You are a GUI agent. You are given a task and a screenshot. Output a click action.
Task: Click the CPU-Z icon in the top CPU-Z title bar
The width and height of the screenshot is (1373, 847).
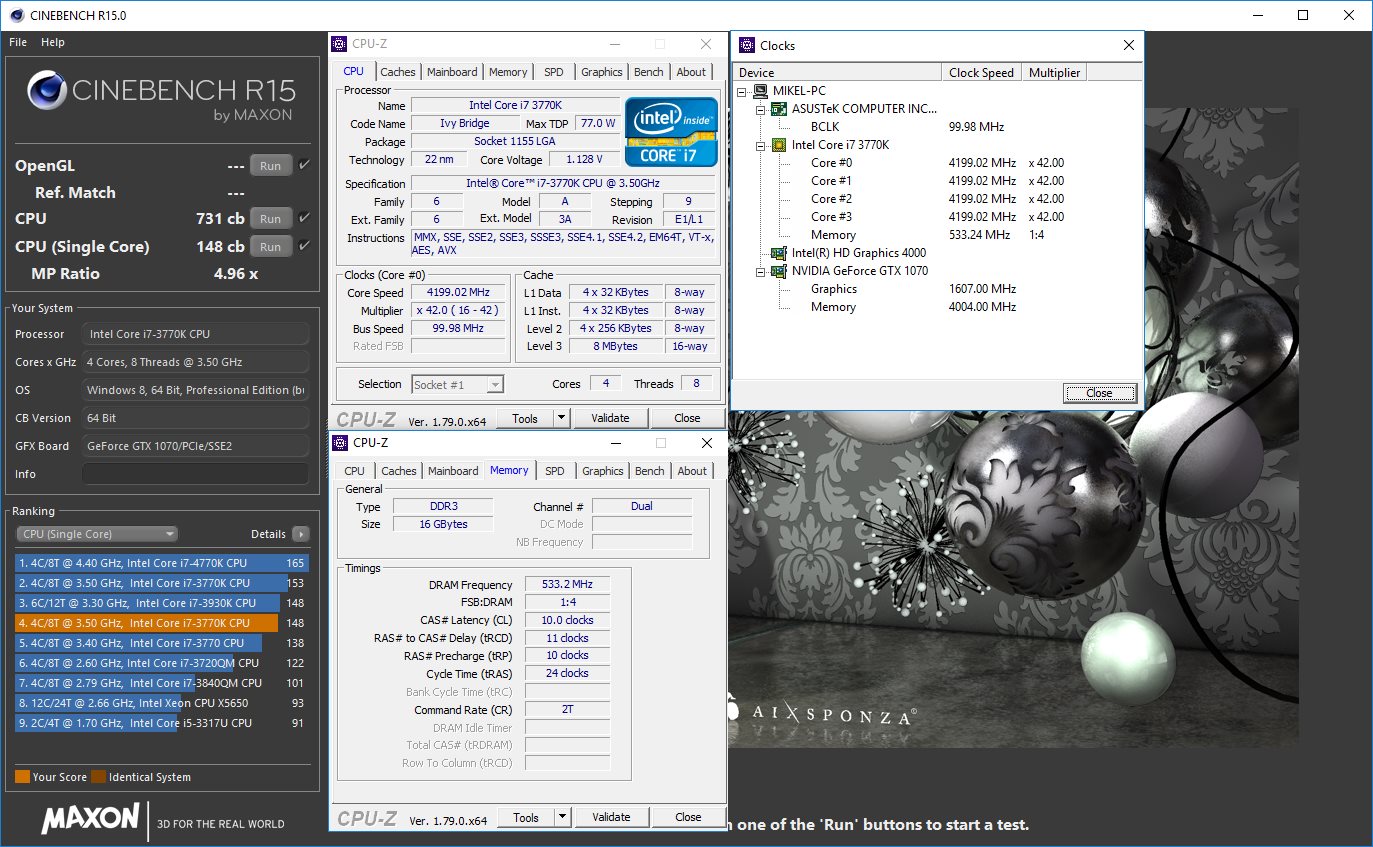pyautogui.click(x=341, y=44)
